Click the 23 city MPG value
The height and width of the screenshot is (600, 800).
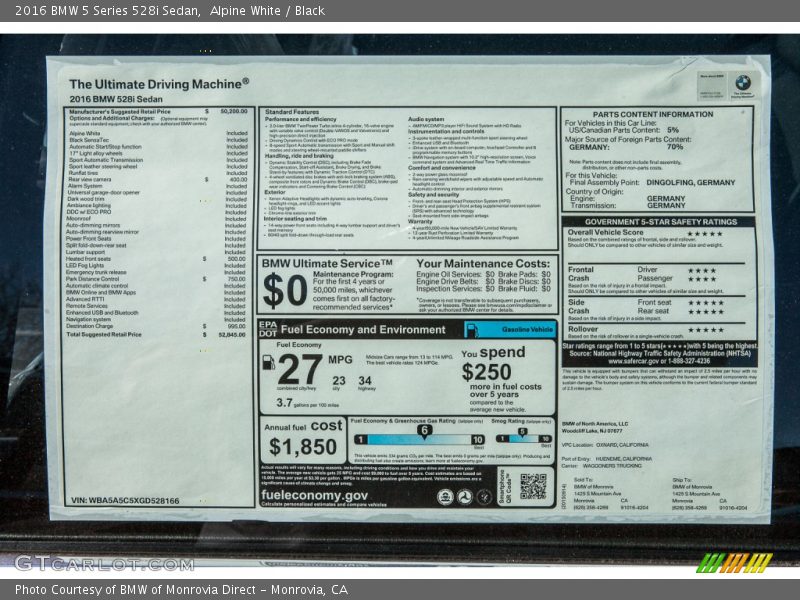pos(339,381)
